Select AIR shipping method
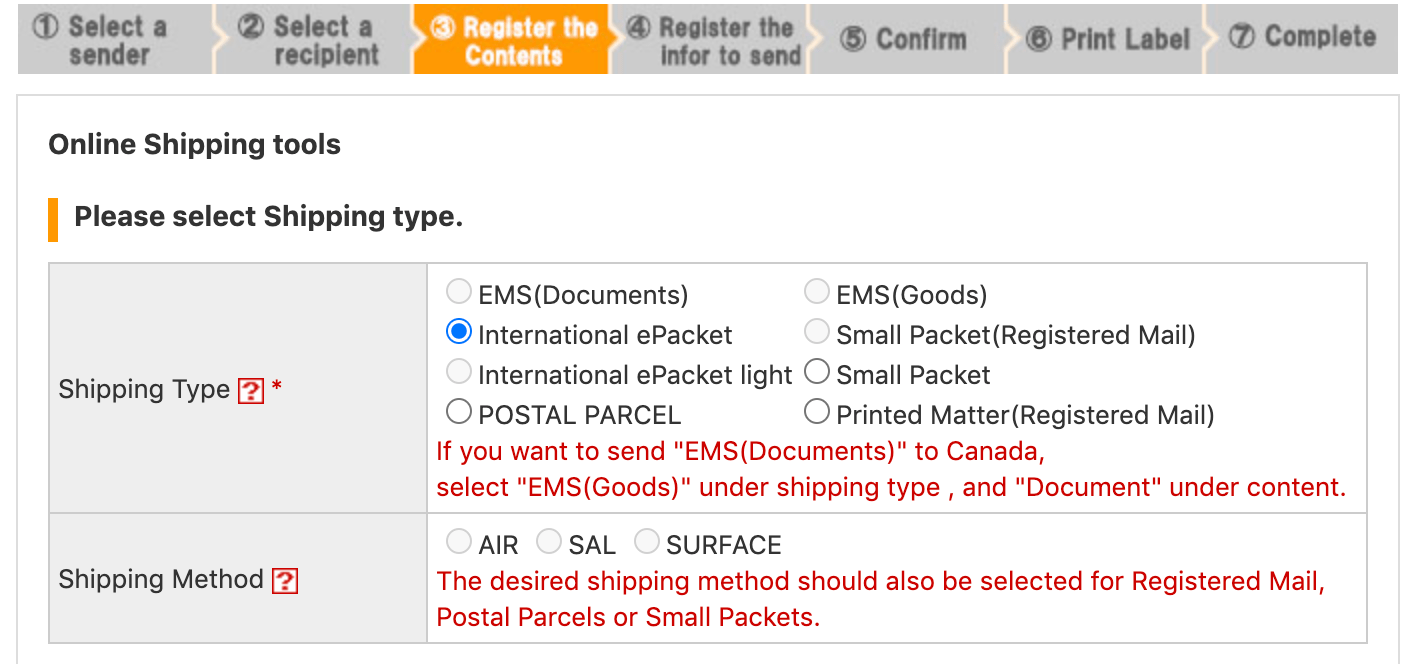The width and height of the screenshot is (1426, 664). (x=459, y=542)
